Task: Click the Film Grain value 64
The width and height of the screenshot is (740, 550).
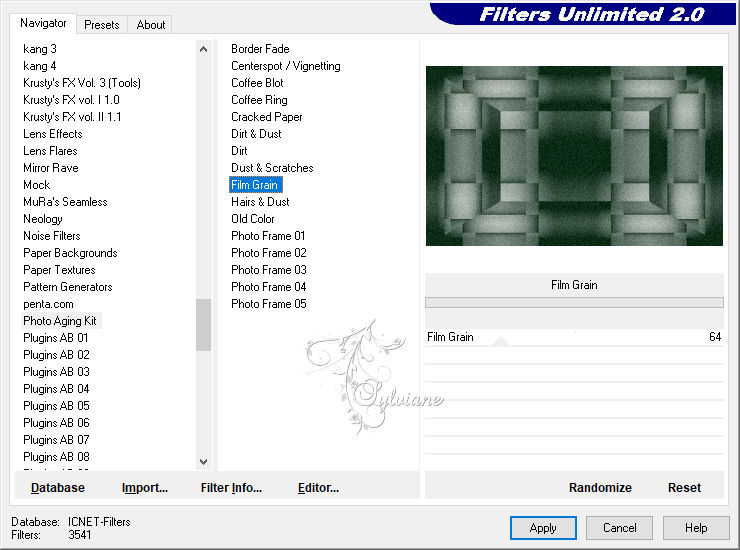Action: point(715,337)
